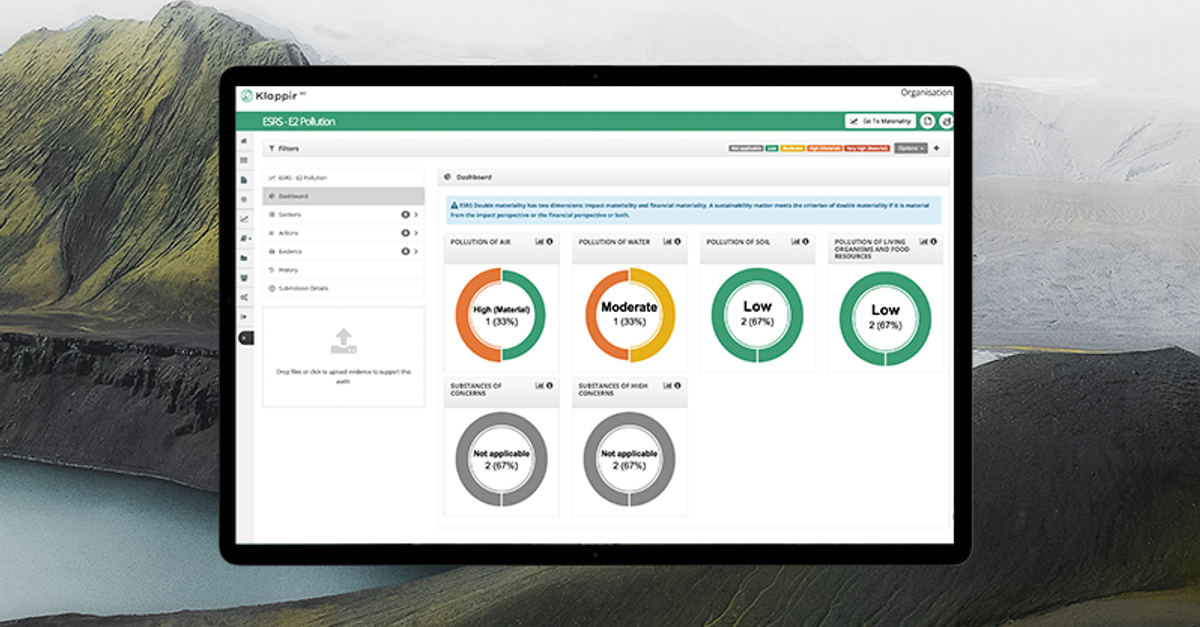This screenshot has height=627, width=1200.
Task: Click the chart icon on Pollution of Air card
Action: (x=537, y=241)
